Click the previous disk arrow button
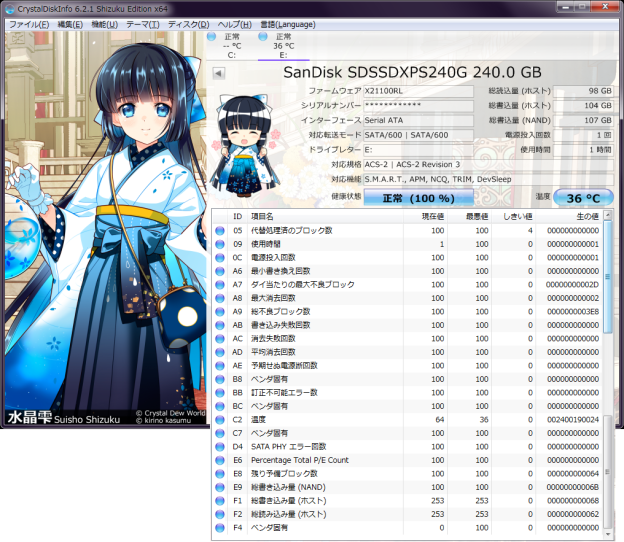Viewport: 624px width, 542px height. pyautogui.click(x=218, y=73)
